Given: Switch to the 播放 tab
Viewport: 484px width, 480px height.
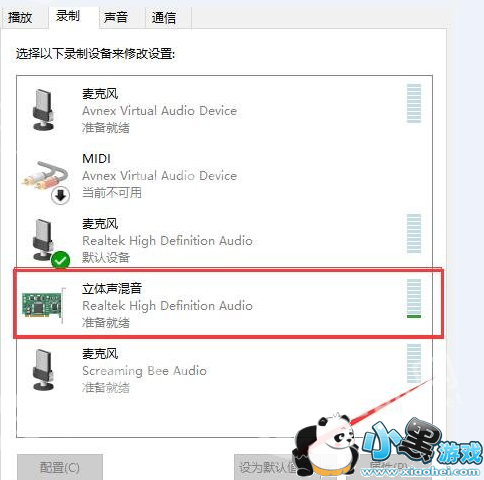Looking at the screenshot, I should coord(21,17).
